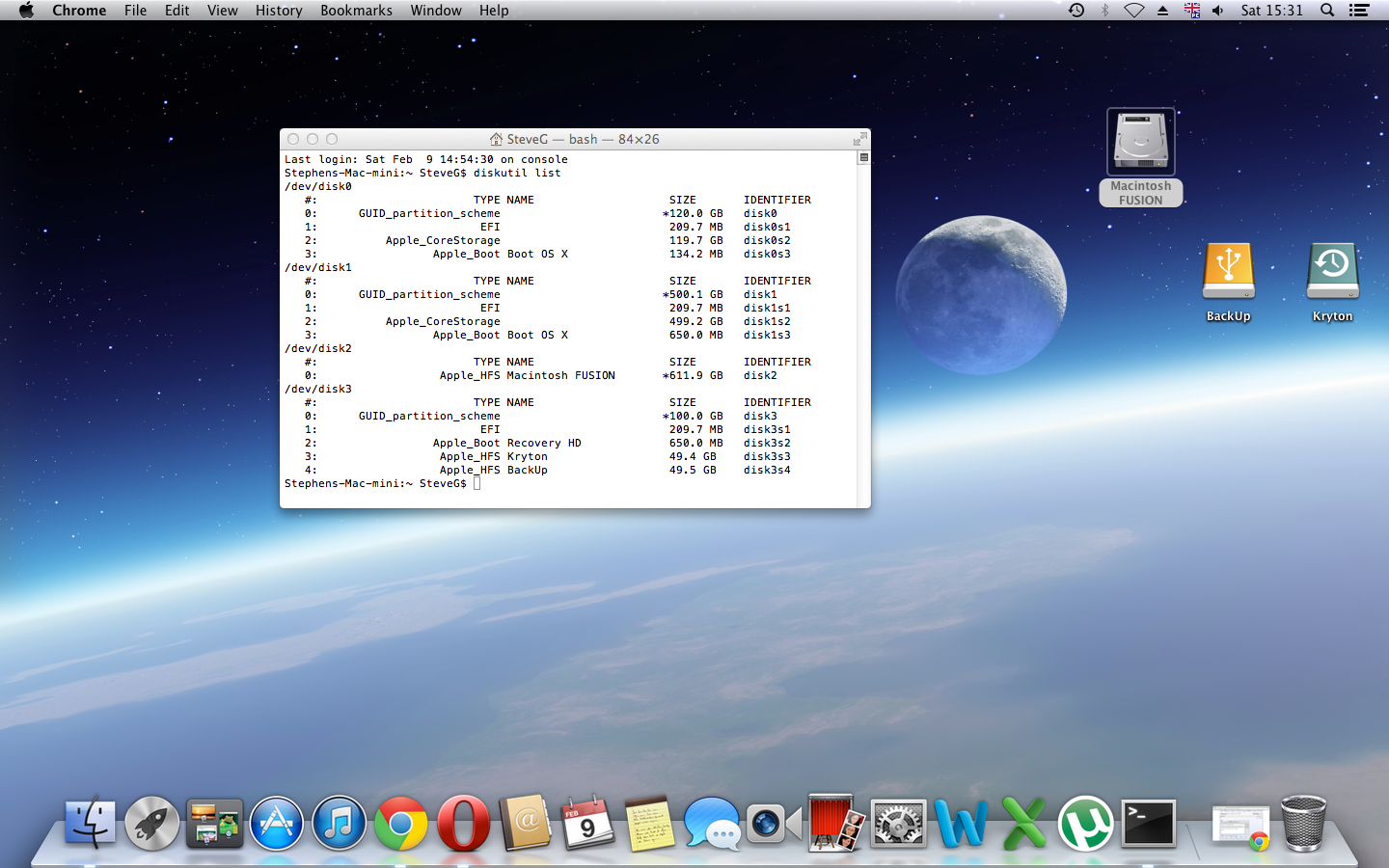Open the Time Machine menu bar status
1389x868 pixels.
click(1076, 11)
